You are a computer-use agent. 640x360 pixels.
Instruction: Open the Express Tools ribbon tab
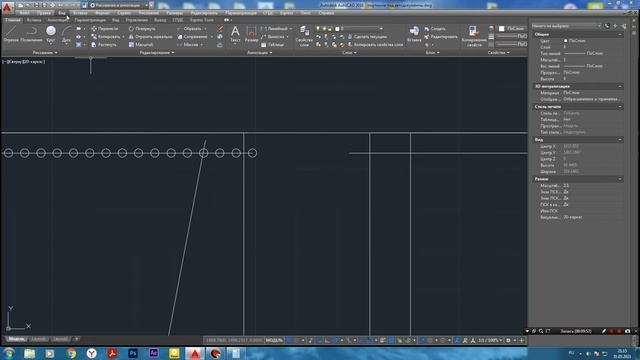click(202, 20)
